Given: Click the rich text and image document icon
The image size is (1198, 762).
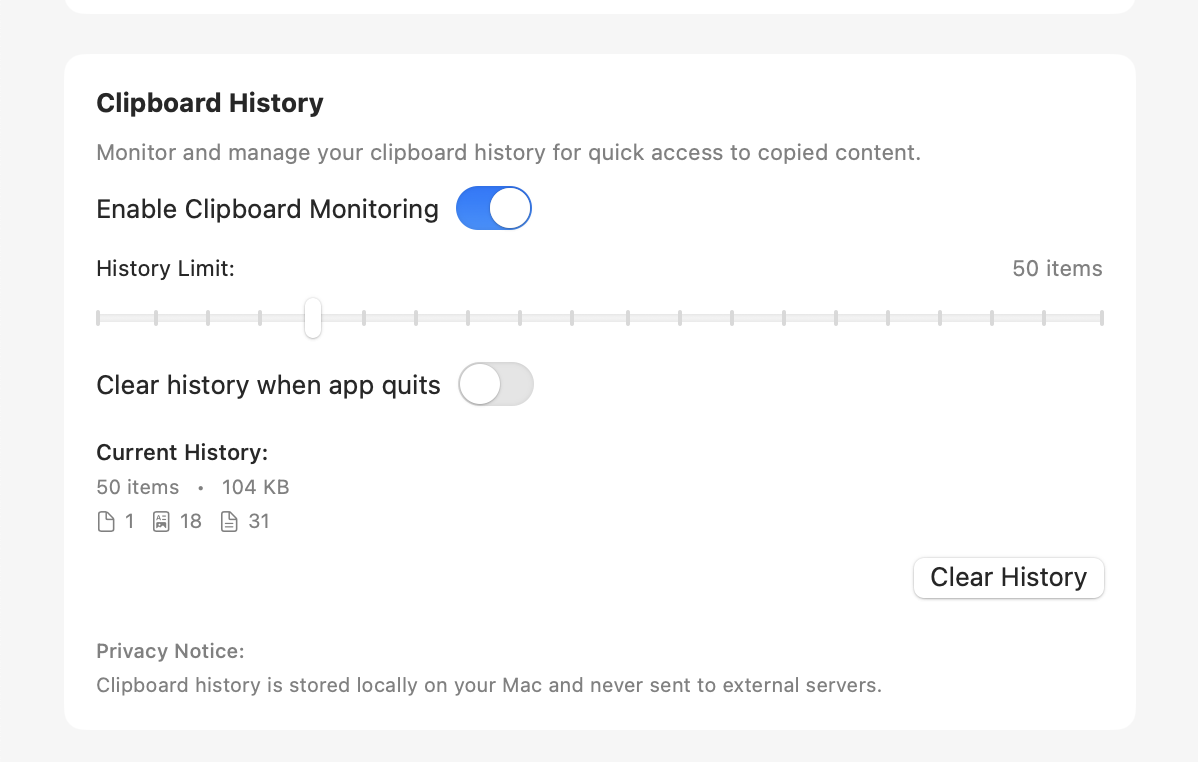Looking at the screenshot, I should click(x=161, y=522).
